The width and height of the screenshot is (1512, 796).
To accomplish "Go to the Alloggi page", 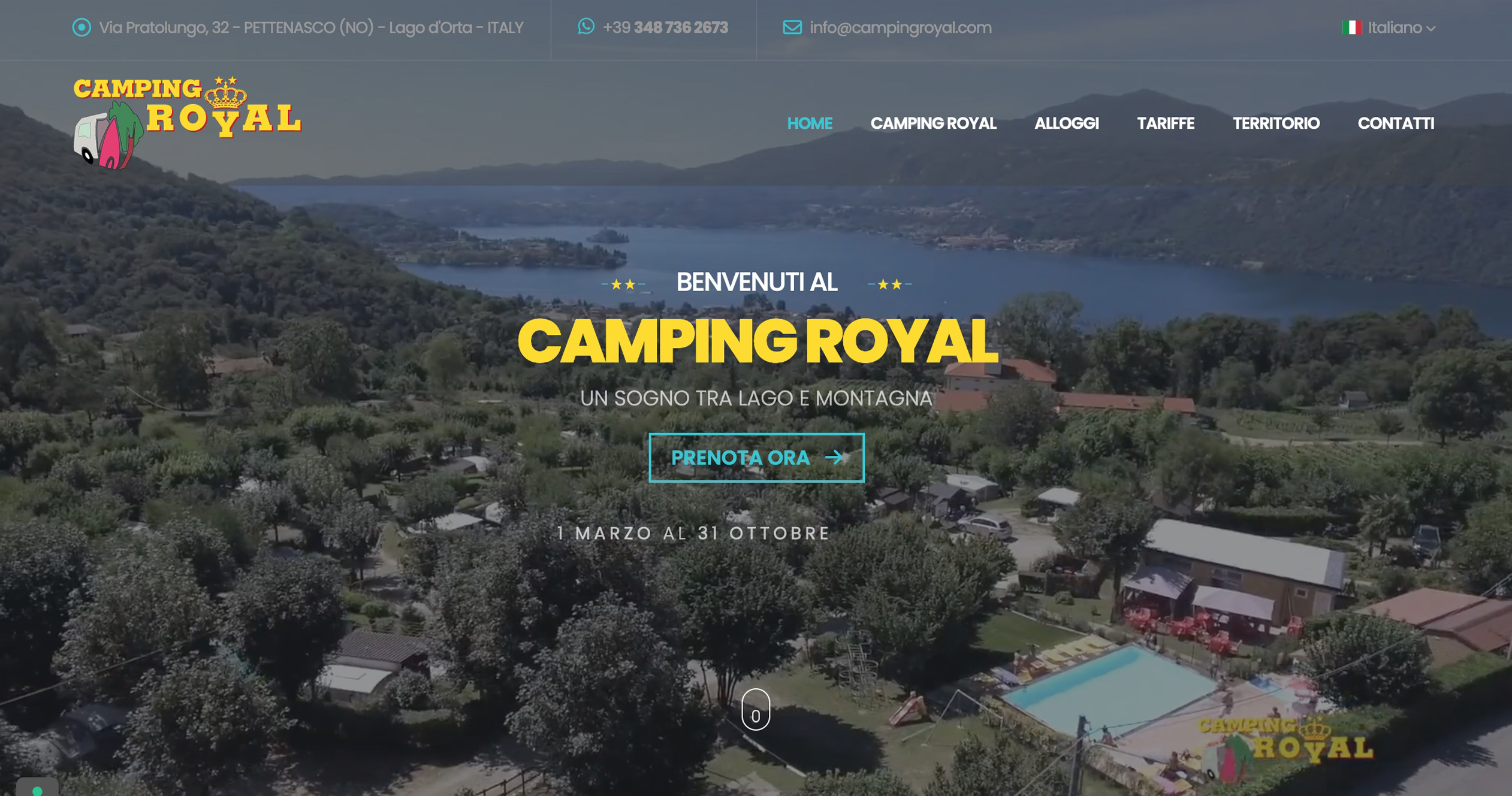I will point(1067,123).
